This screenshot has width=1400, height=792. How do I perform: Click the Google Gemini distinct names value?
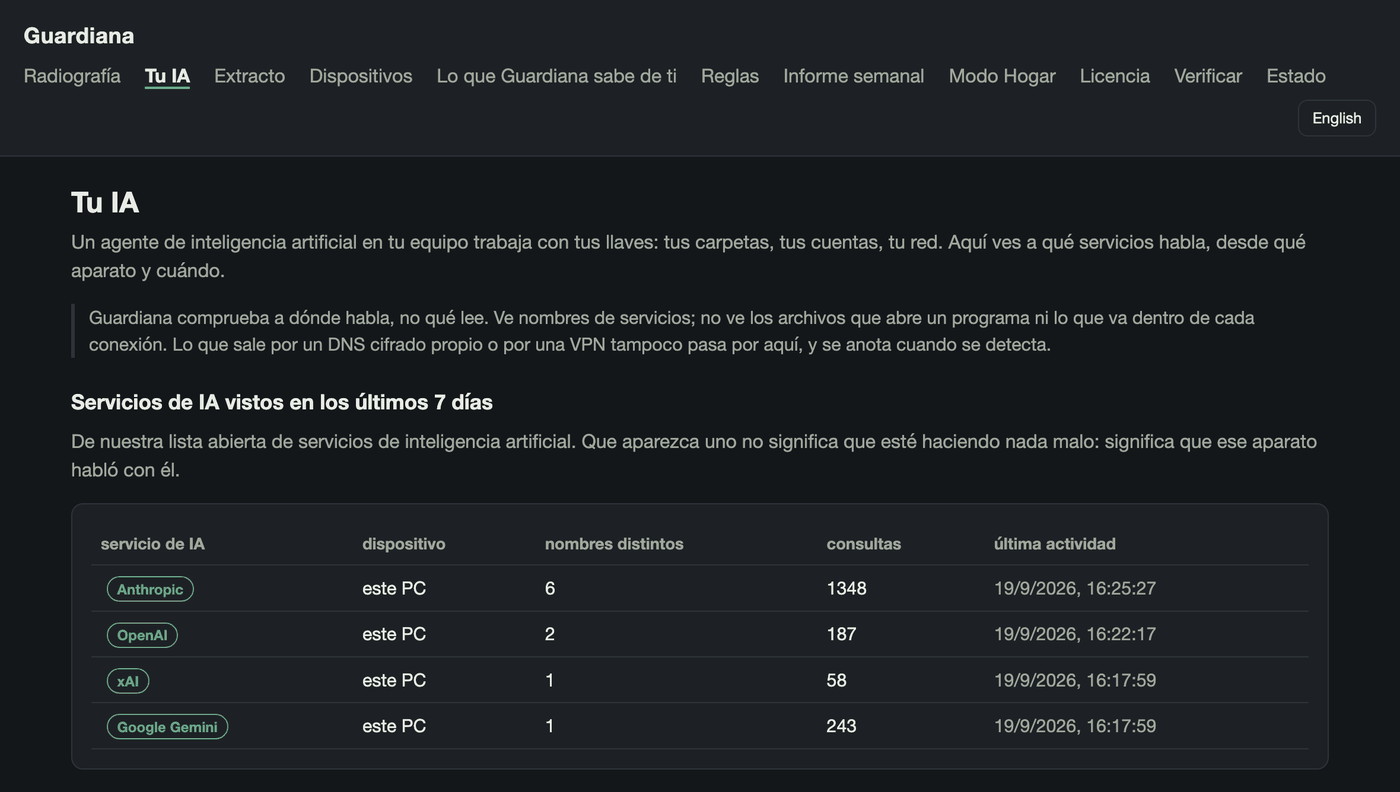click(550, 726)
